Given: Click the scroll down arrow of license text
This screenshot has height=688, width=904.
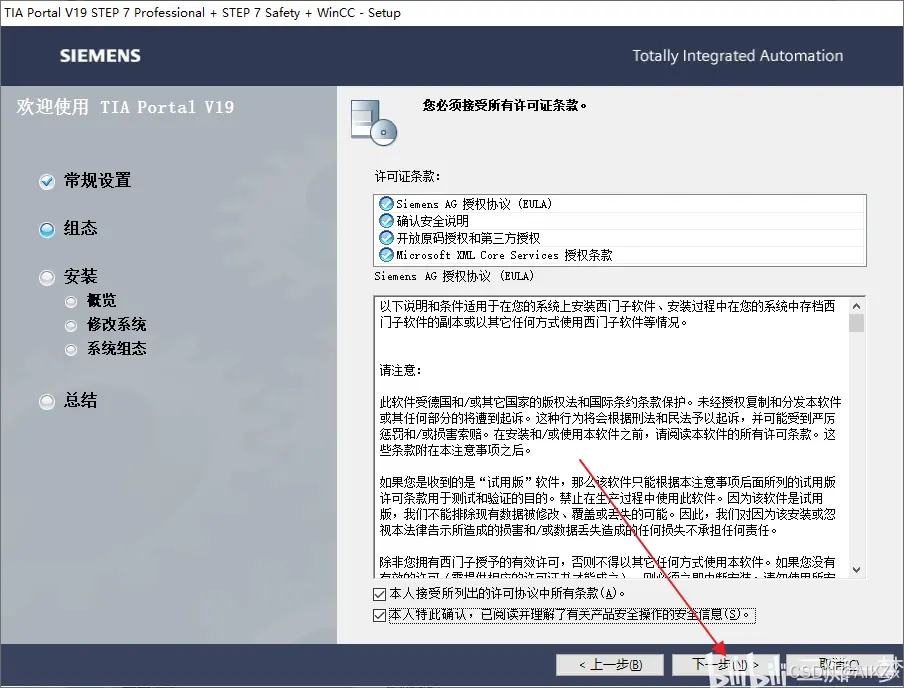Looking at the screenshot, I should (x=856, y=570).
